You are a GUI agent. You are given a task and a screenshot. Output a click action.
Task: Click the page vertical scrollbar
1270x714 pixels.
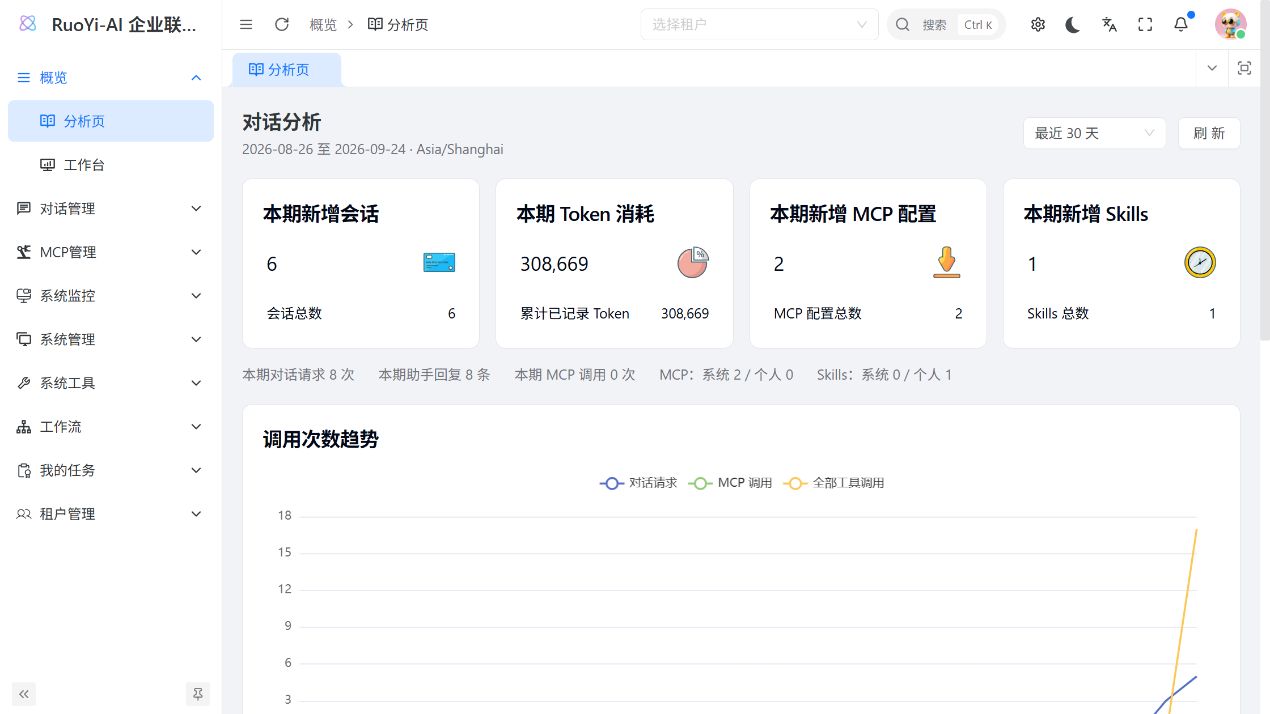pos(1265,170)
